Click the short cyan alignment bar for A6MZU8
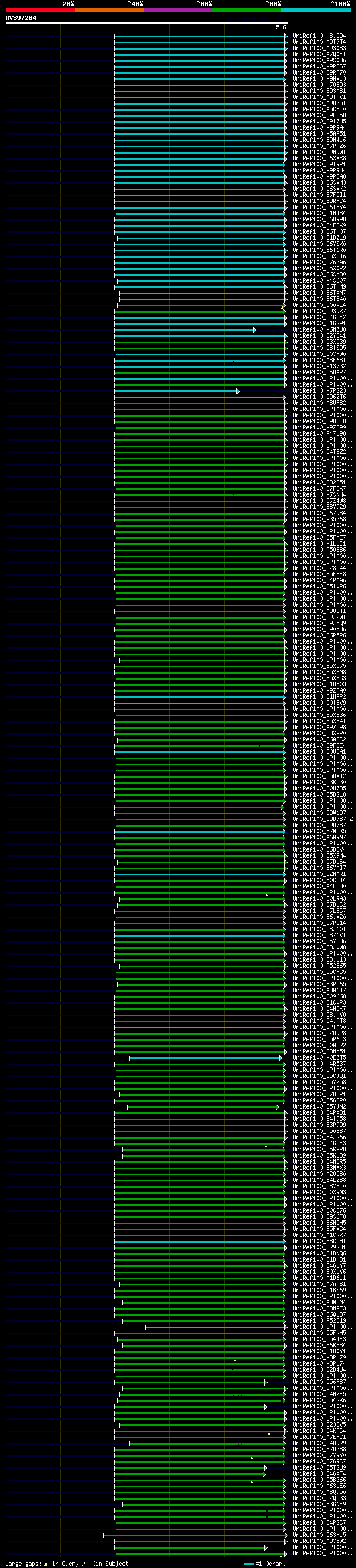The width and height of the screenshot is (356, 1568). click(x=185, y=330)
